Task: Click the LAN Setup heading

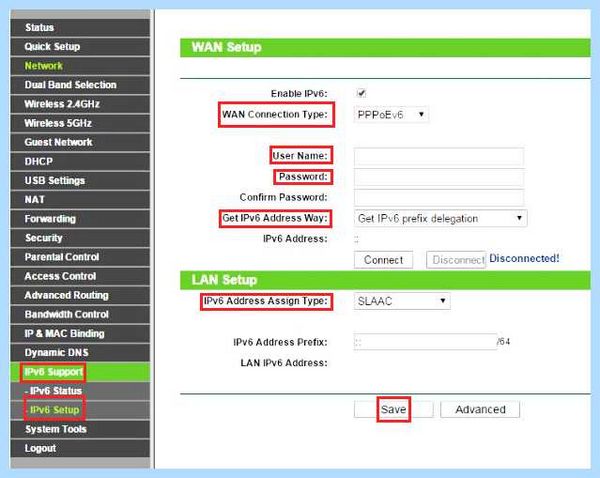Action: pos(224,280)
